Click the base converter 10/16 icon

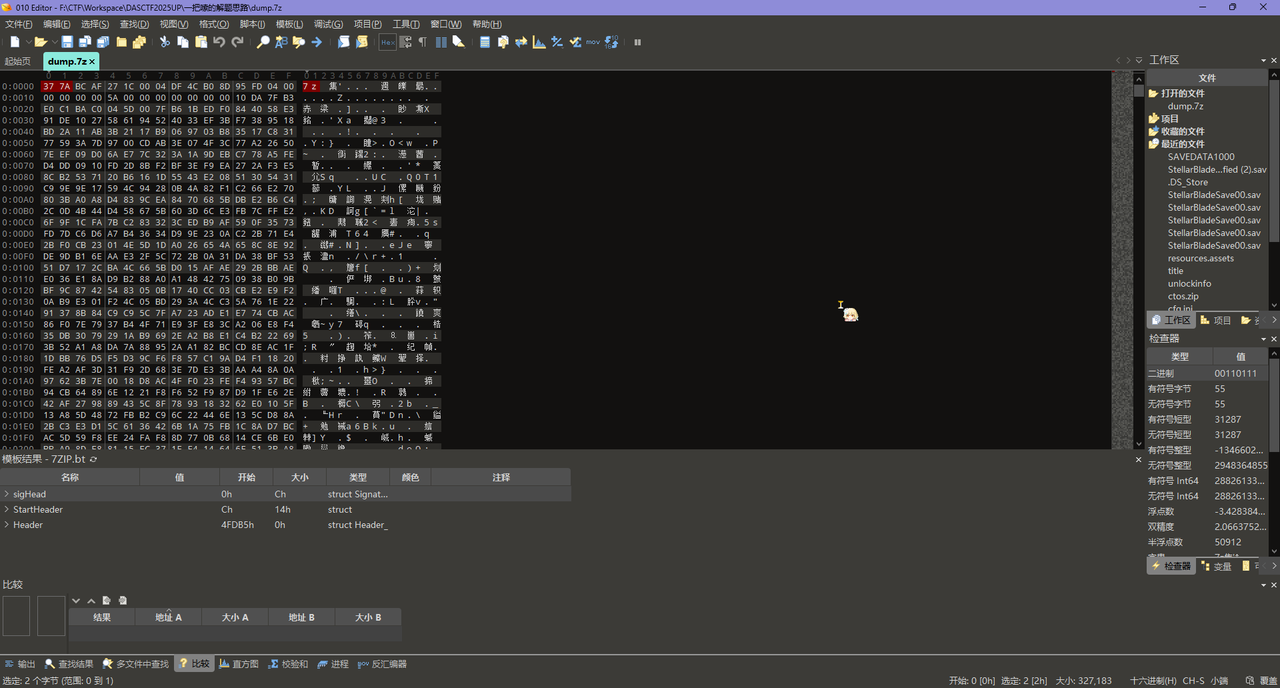click(x=611, y=42)
